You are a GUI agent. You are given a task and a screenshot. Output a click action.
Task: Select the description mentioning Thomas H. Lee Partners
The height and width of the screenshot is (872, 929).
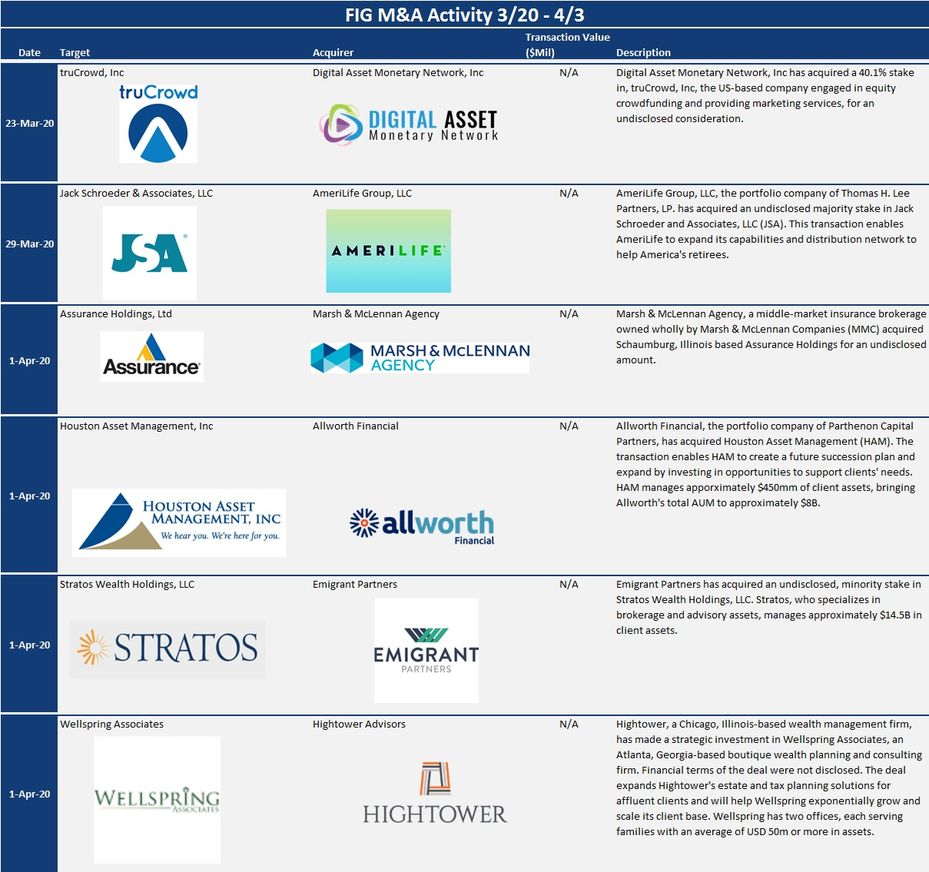coord(766,224)
